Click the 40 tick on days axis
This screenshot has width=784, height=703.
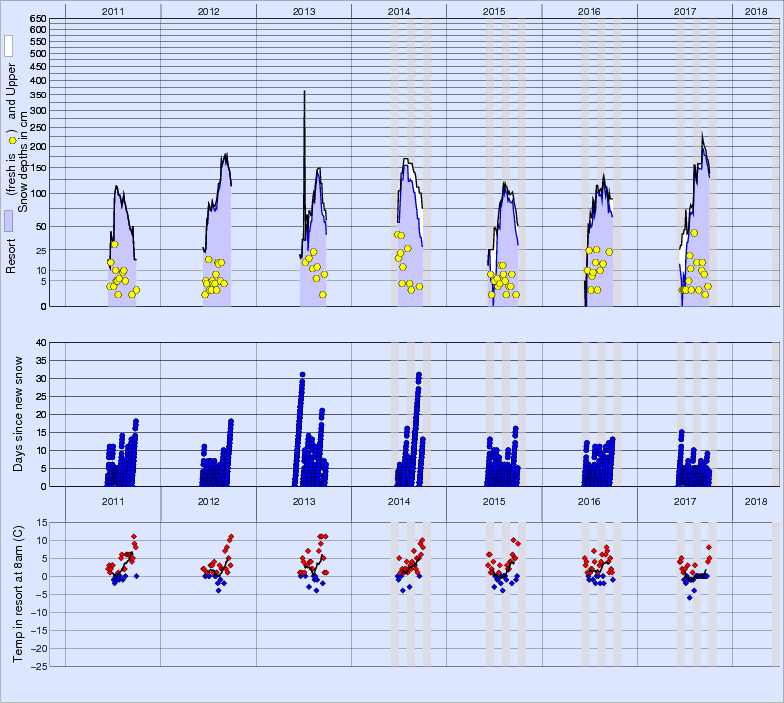pos(41,342)
